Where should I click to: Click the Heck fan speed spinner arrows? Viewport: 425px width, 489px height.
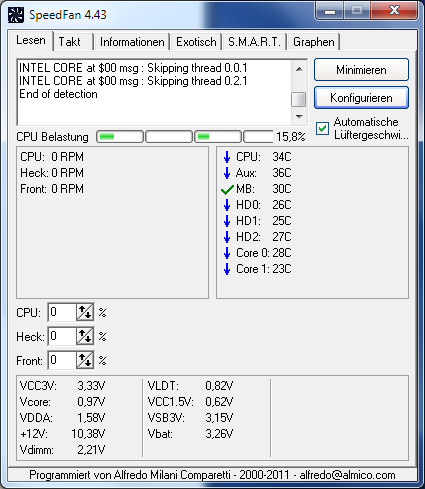point(85,336)
